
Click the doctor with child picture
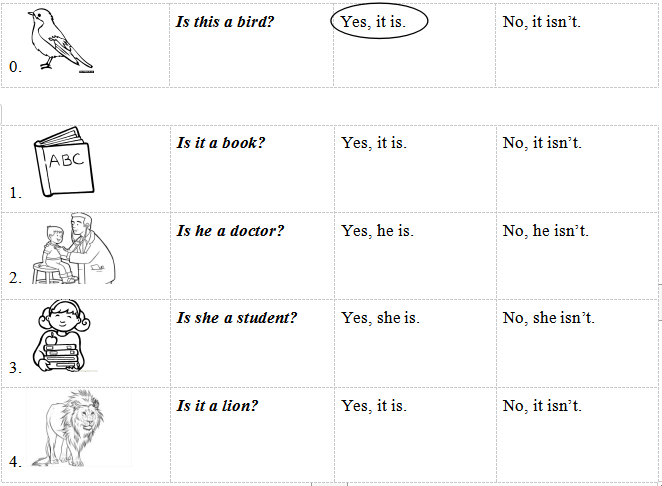(x=75, y=249)
